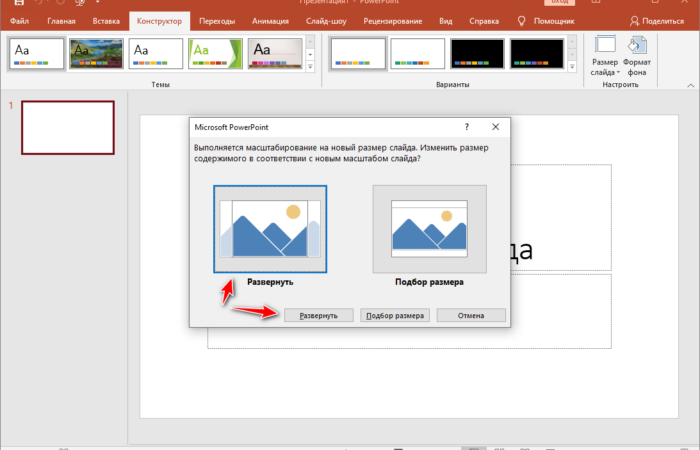Choose the first black variant thumbnail
700x450 pixels.
point(477,54)
